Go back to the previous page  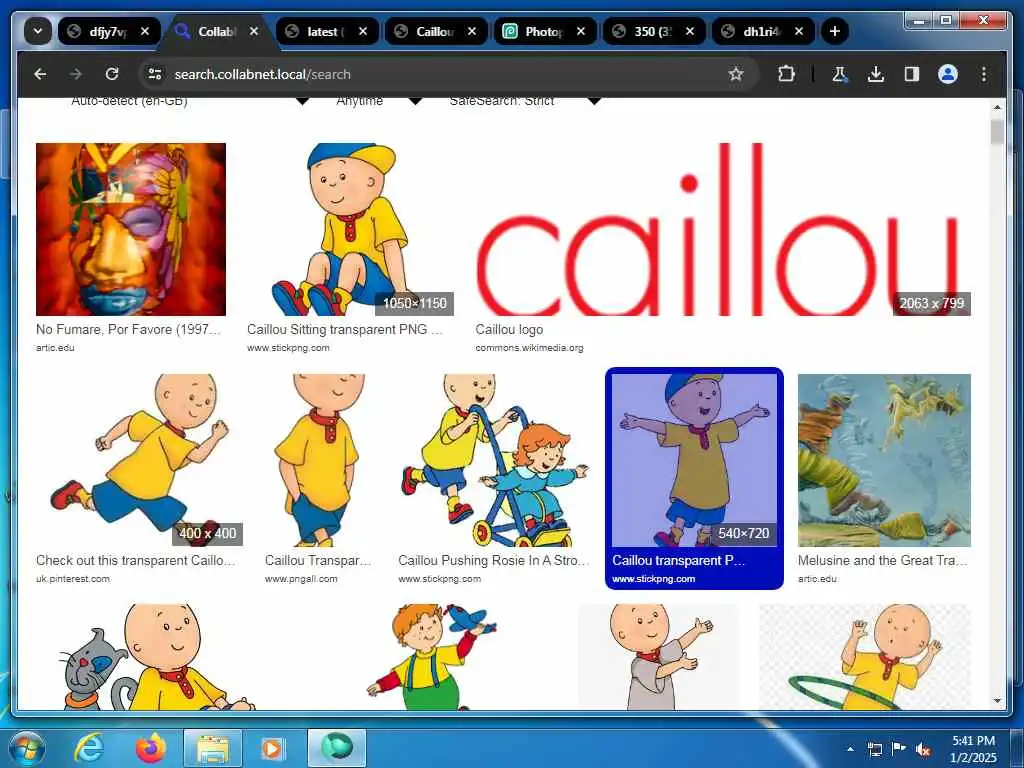40,74
